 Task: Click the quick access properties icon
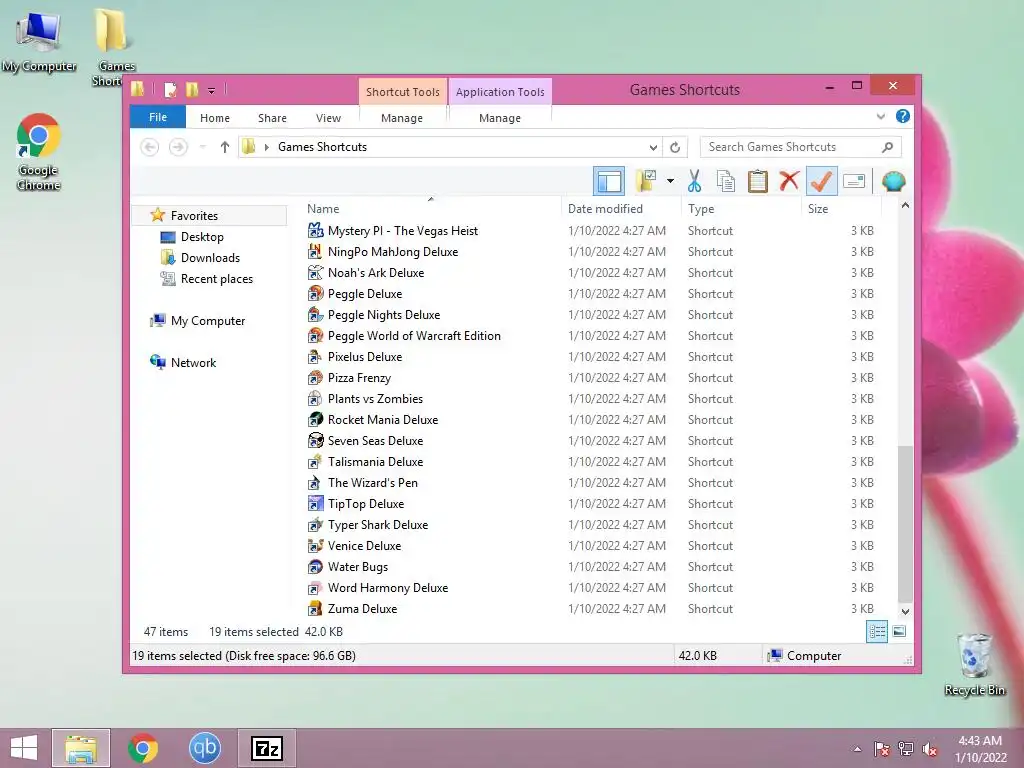pyautogui.click(x=170, y=89)
